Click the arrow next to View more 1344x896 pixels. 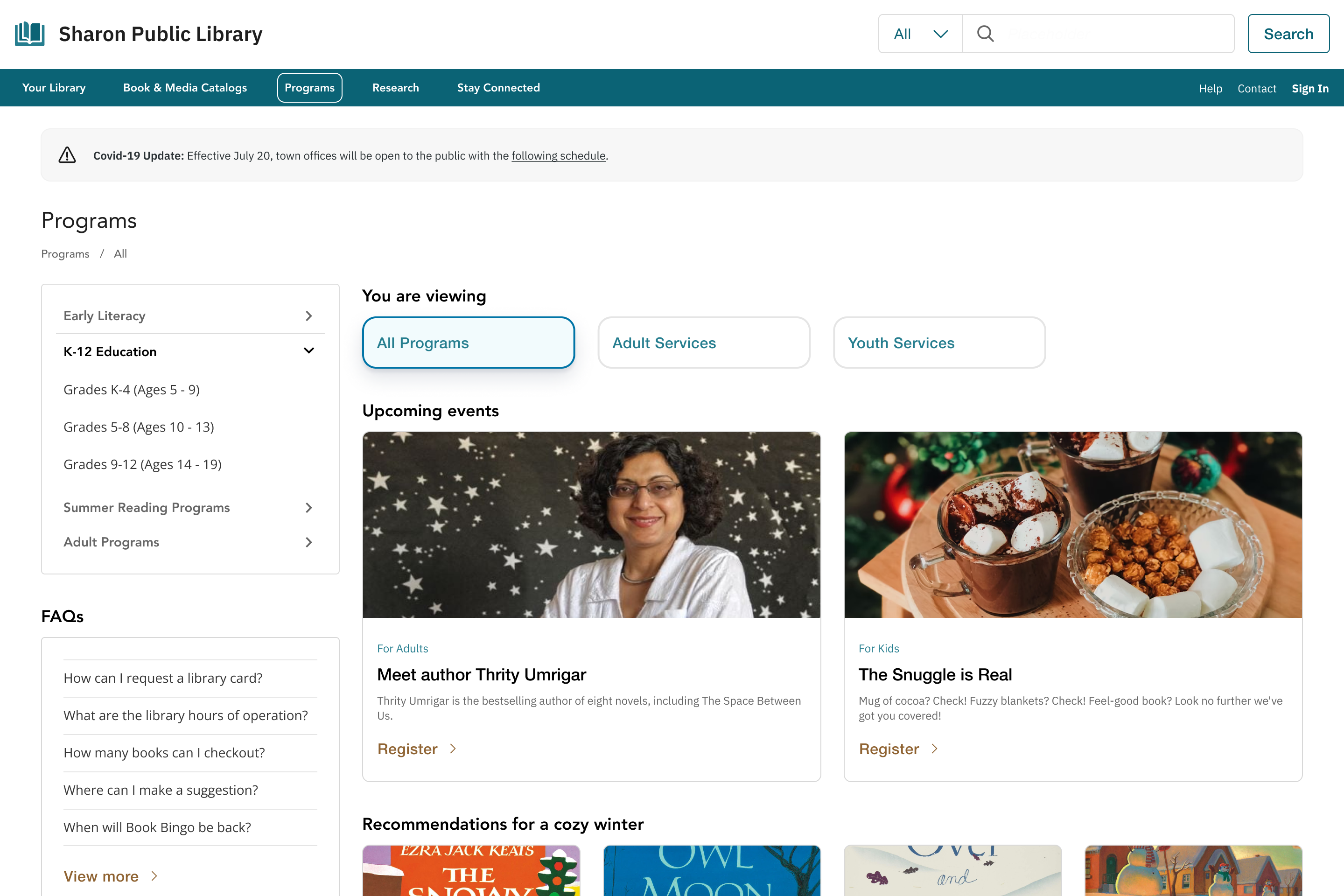(x=154, y=876)
